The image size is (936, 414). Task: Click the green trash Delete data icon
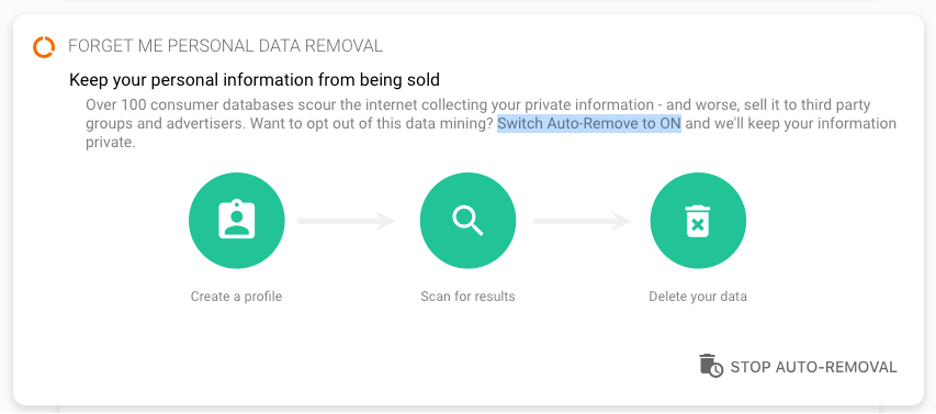pos(697,221)
